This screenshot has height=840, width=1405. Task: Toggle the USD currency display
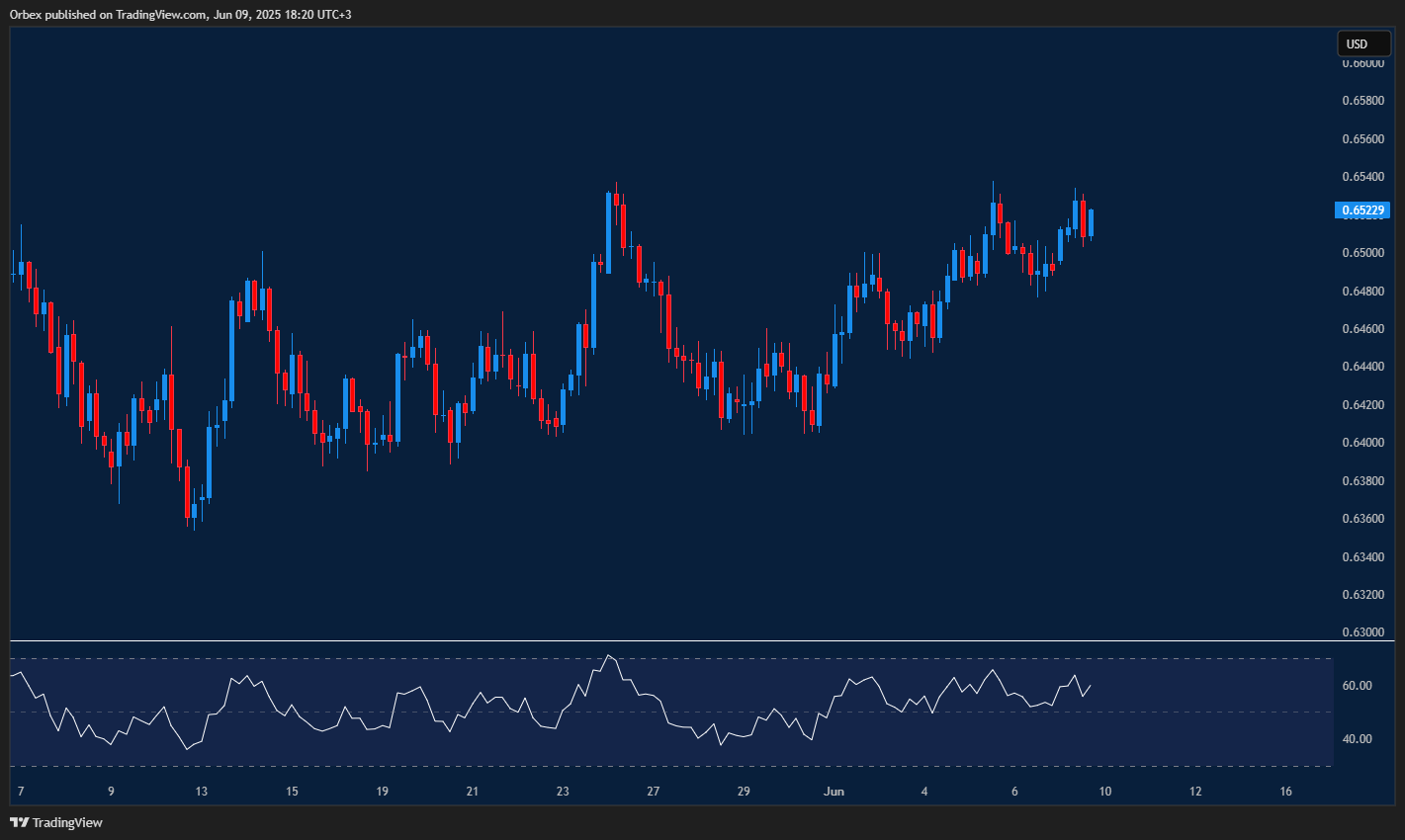[1362, 43]
